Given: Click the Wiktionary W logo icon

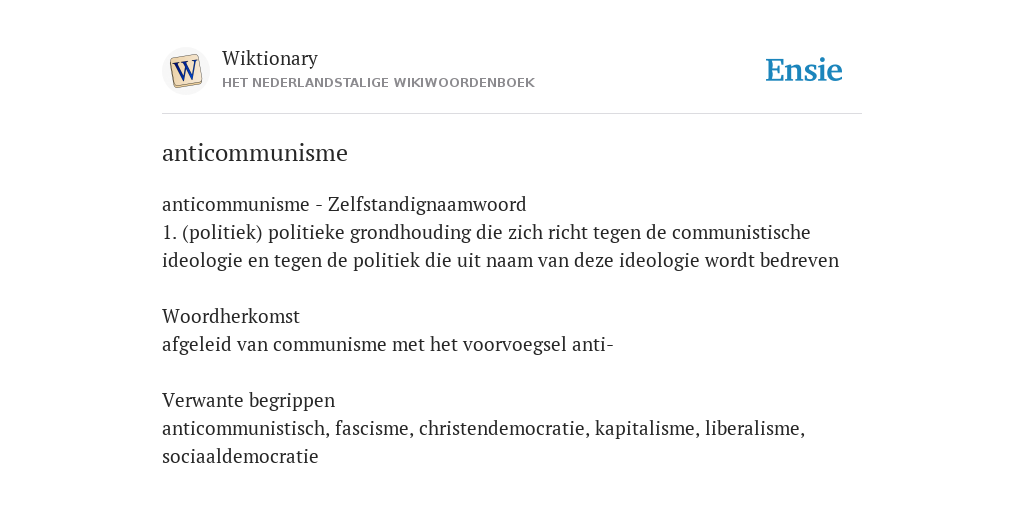Looking at the screenshot, I should click(185, 71).
